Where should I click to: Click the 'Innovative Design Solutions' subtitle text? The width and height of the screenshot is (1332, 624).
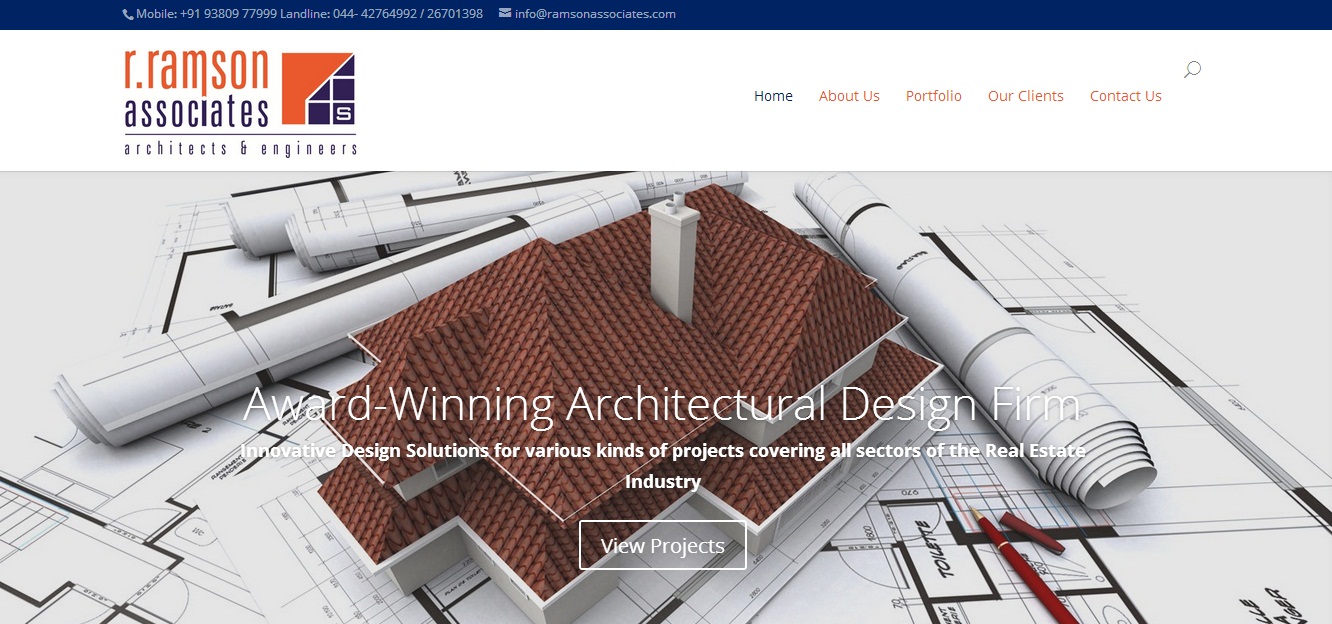point(663,451)
